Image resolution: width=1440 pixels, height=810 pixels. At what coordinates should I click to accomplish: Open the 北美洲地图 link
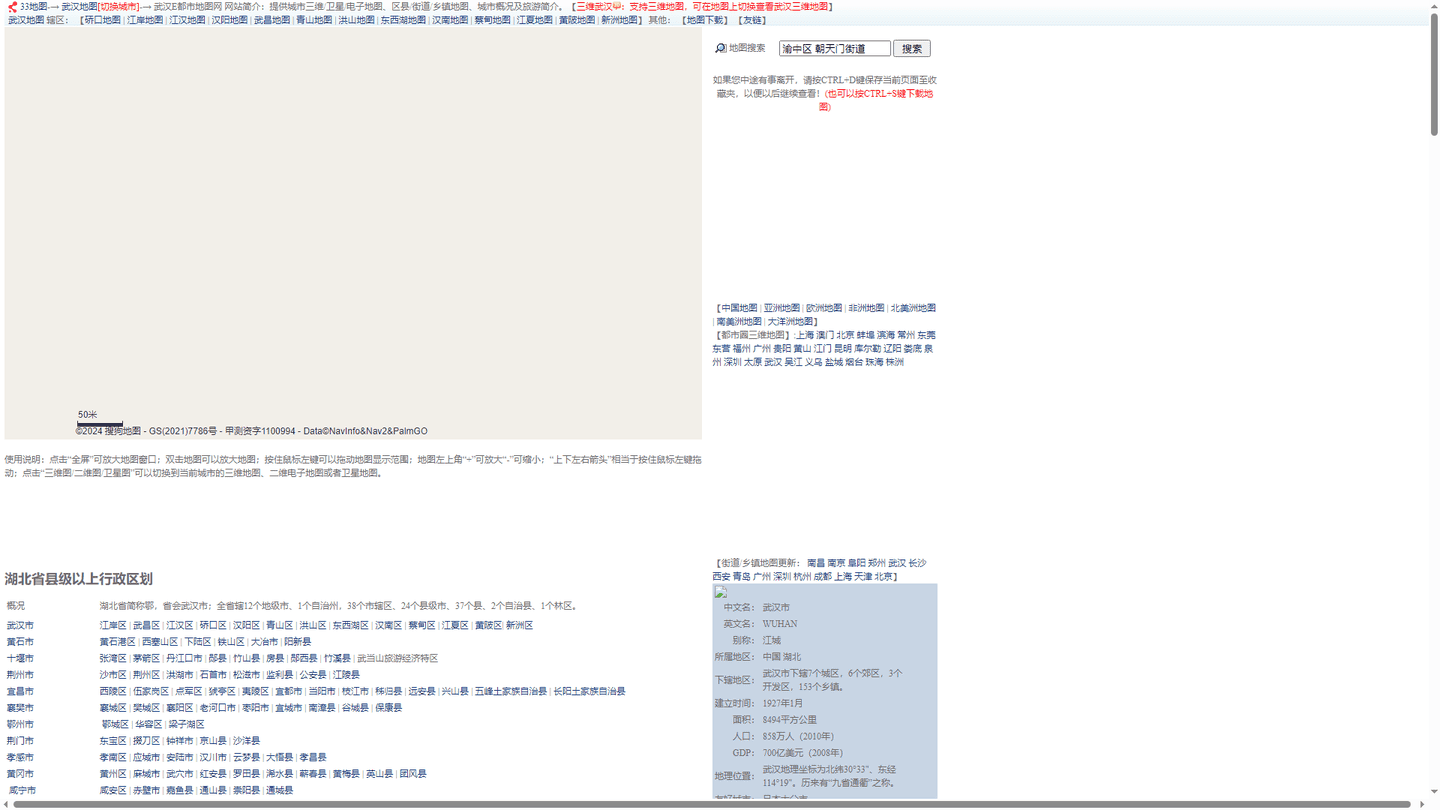click(913, 308)
